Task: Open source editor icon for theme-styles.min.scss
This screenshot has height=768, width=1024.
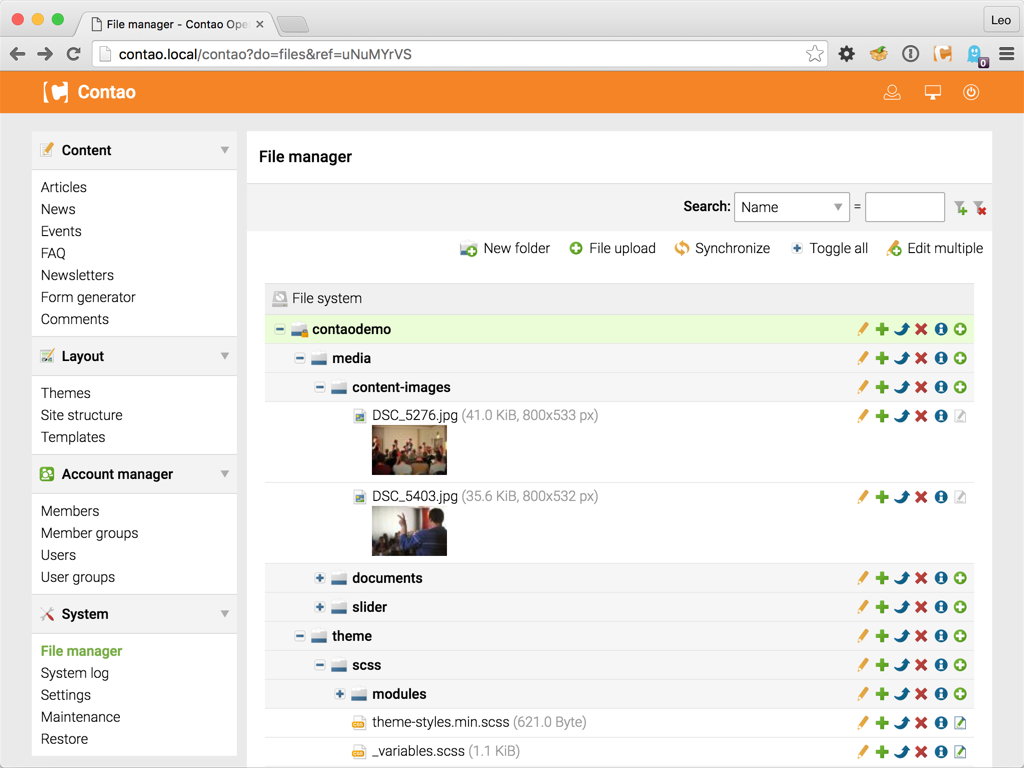Action: pyautogui.click(x=960, y=723)
